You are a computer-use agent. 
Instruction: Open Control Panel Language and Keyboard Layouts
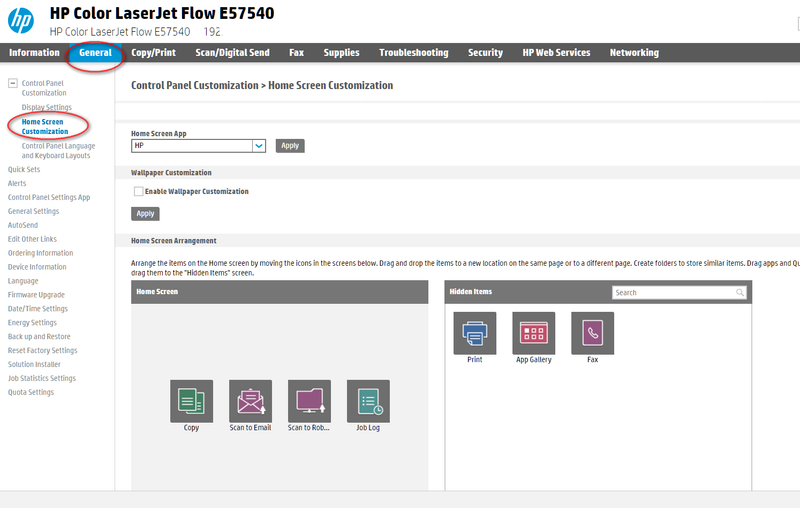tap(58, 150)
